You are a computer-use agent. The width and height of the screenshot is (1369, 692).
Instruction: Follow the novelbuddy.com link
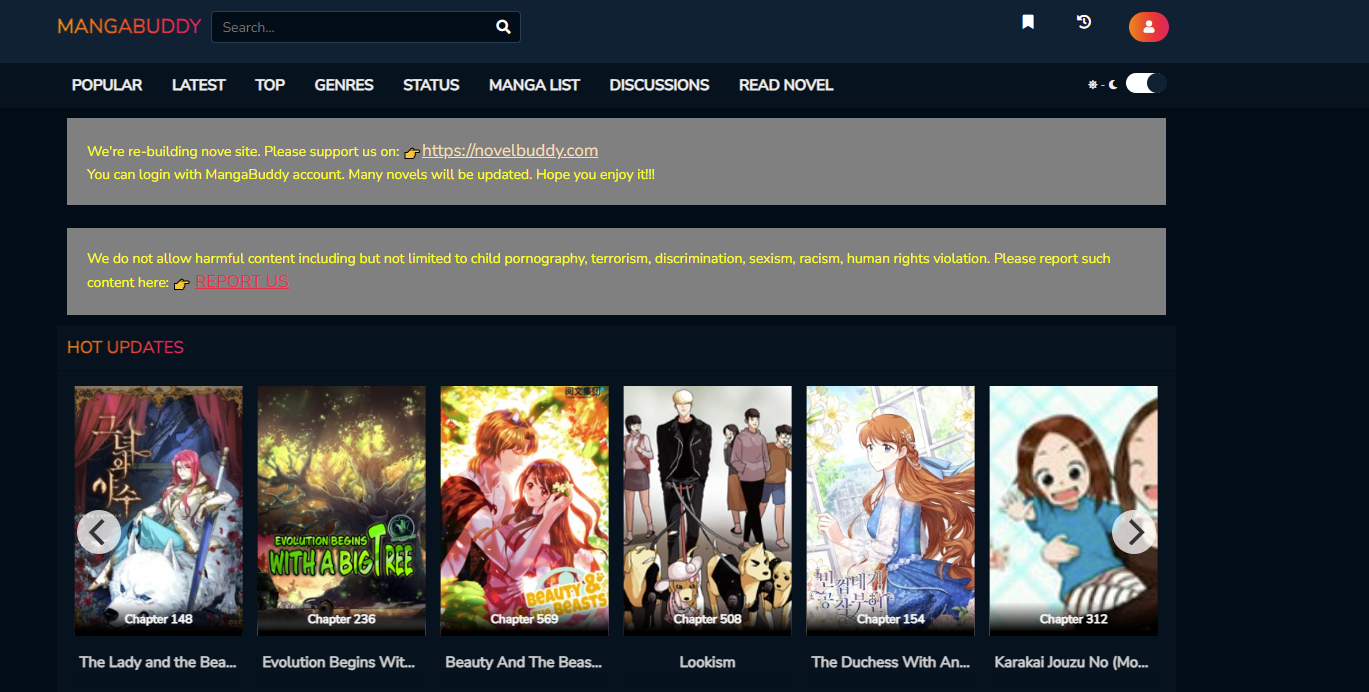pos(510,151)
